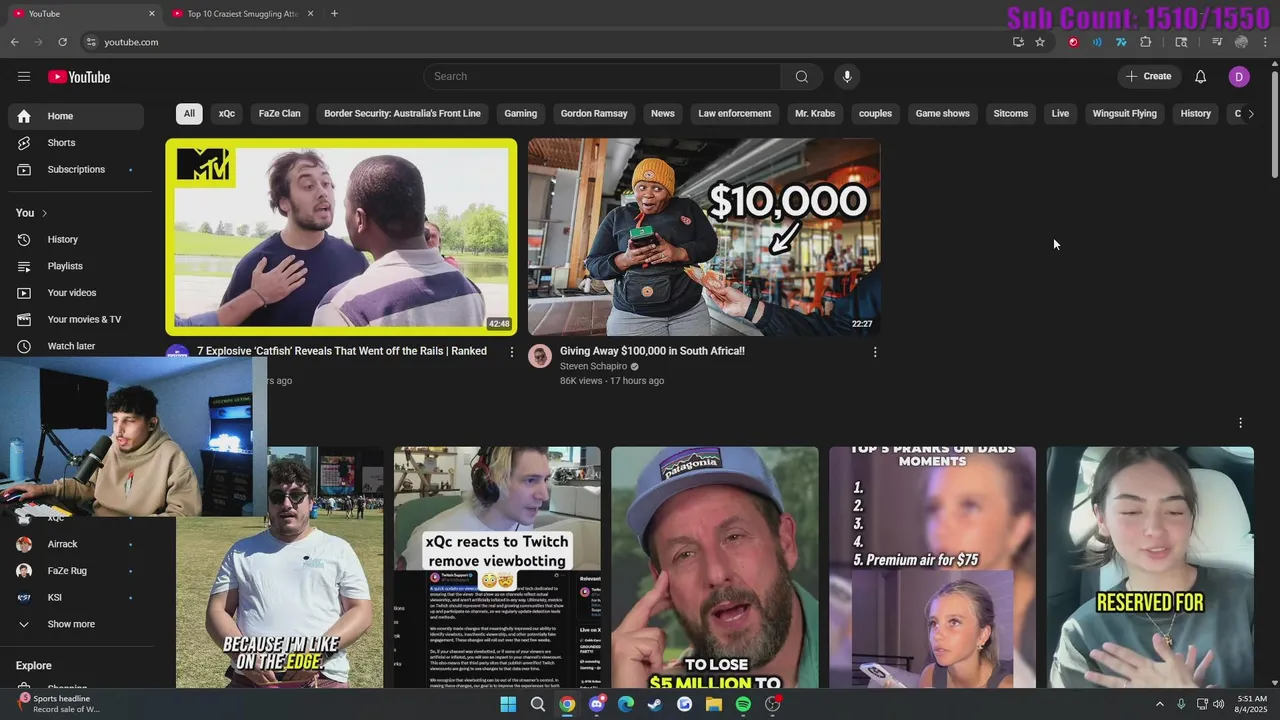Viewport: 1280px width, 720px height.
Task: Navigate back in browser
Action: pyautogui.click(x=14, y=42)
